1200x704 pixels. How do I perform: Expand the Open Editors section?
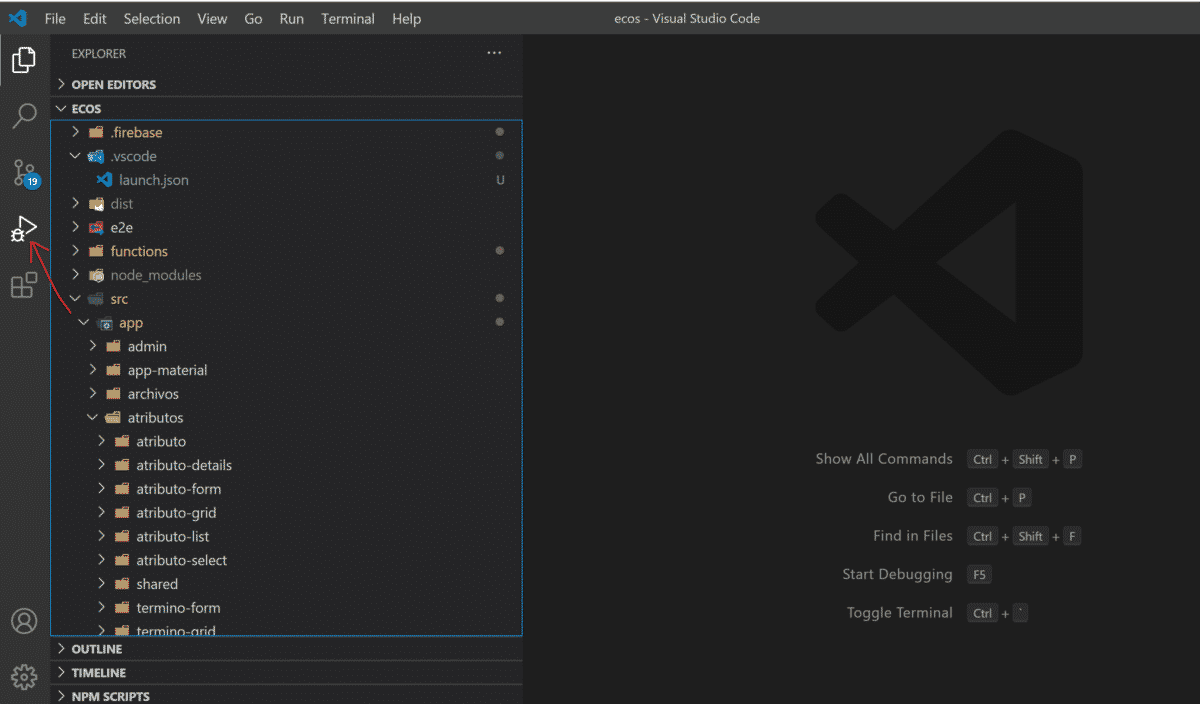pyautogui.click(x=62, y=84)
